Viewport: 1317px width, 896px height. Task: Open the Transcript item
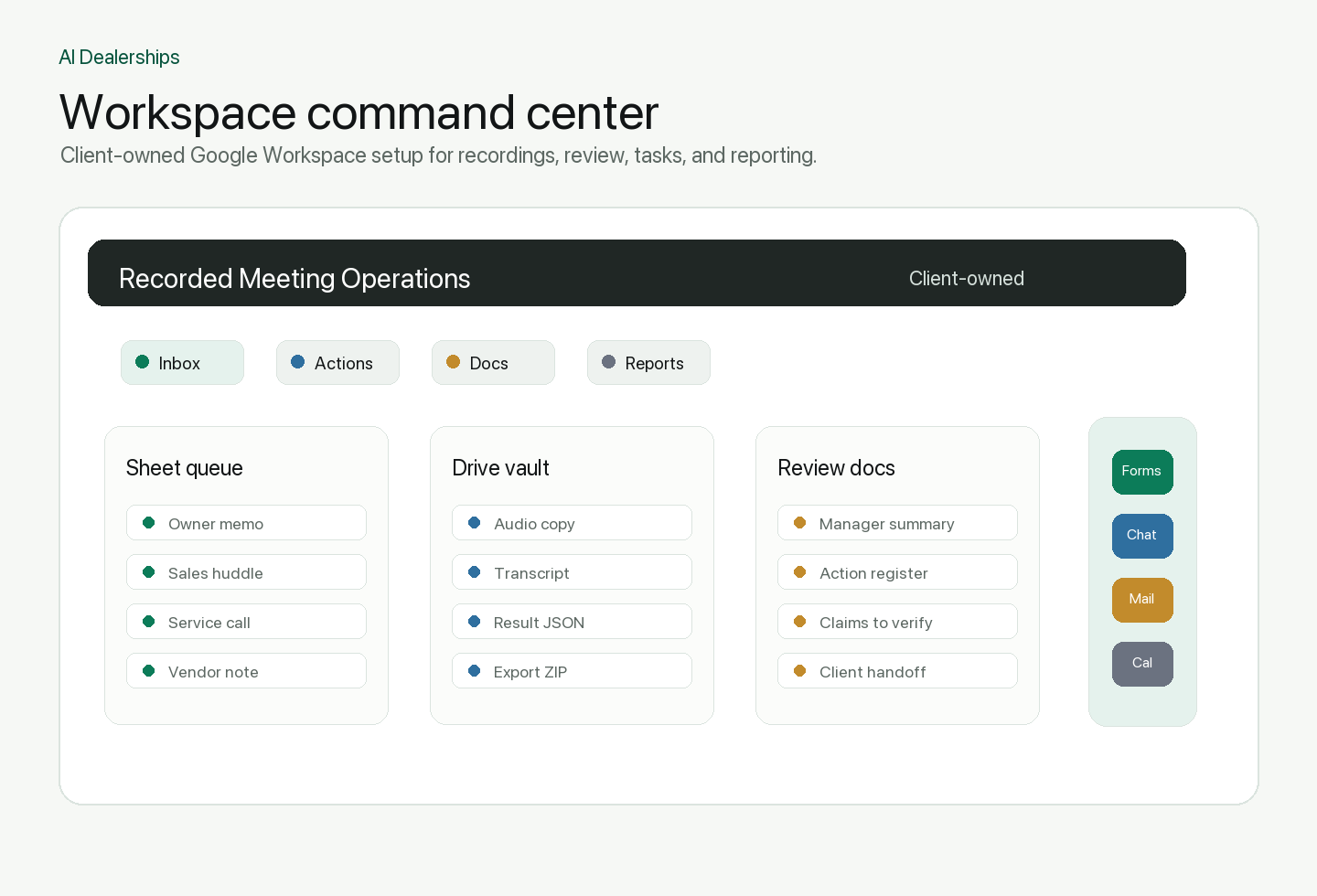pyautogui.click(x=572, y=572)
